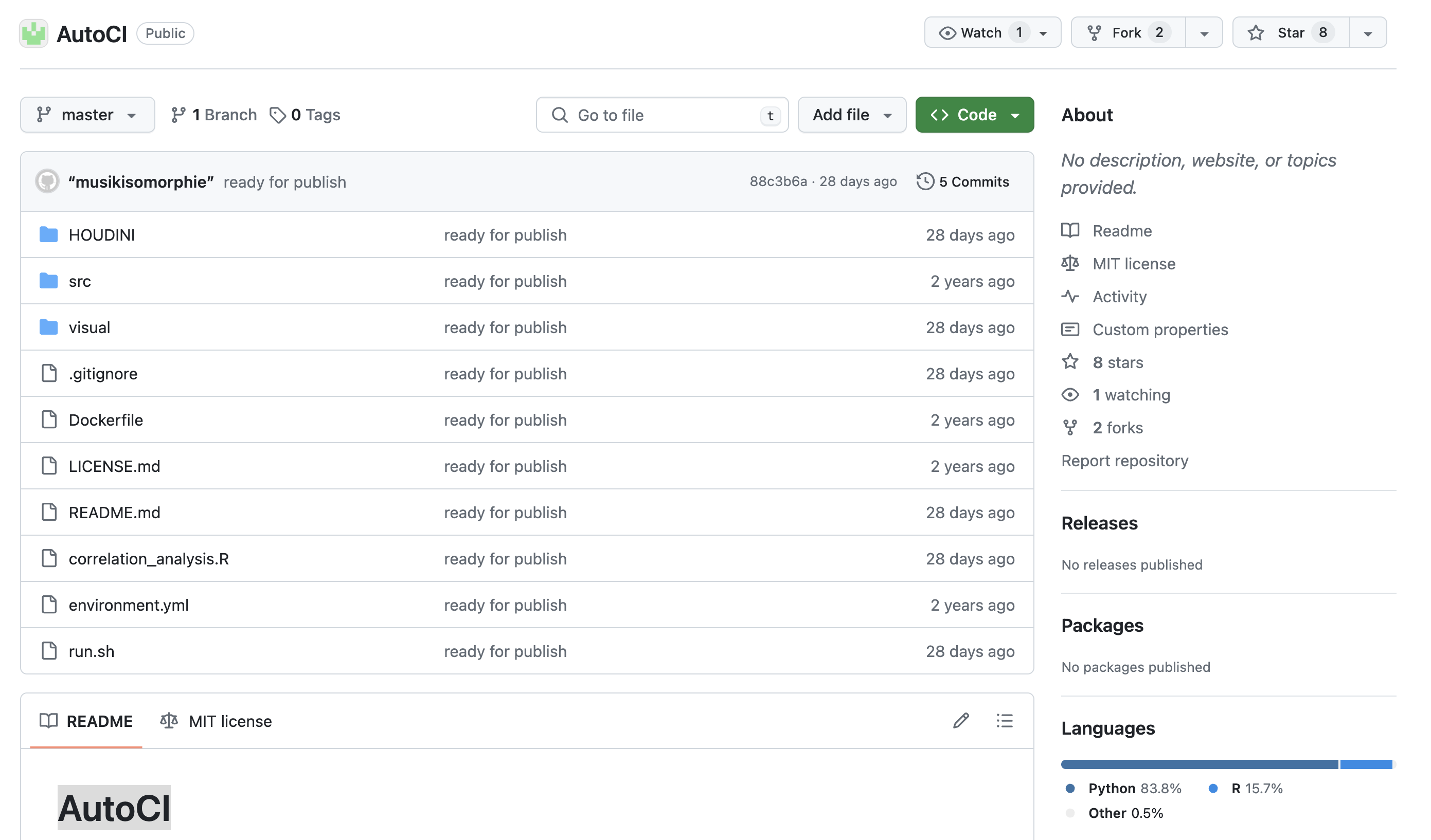Viewport: 1431px width, 840px height.
Task: Open the green Code dropdown
Action: [974, 115]
